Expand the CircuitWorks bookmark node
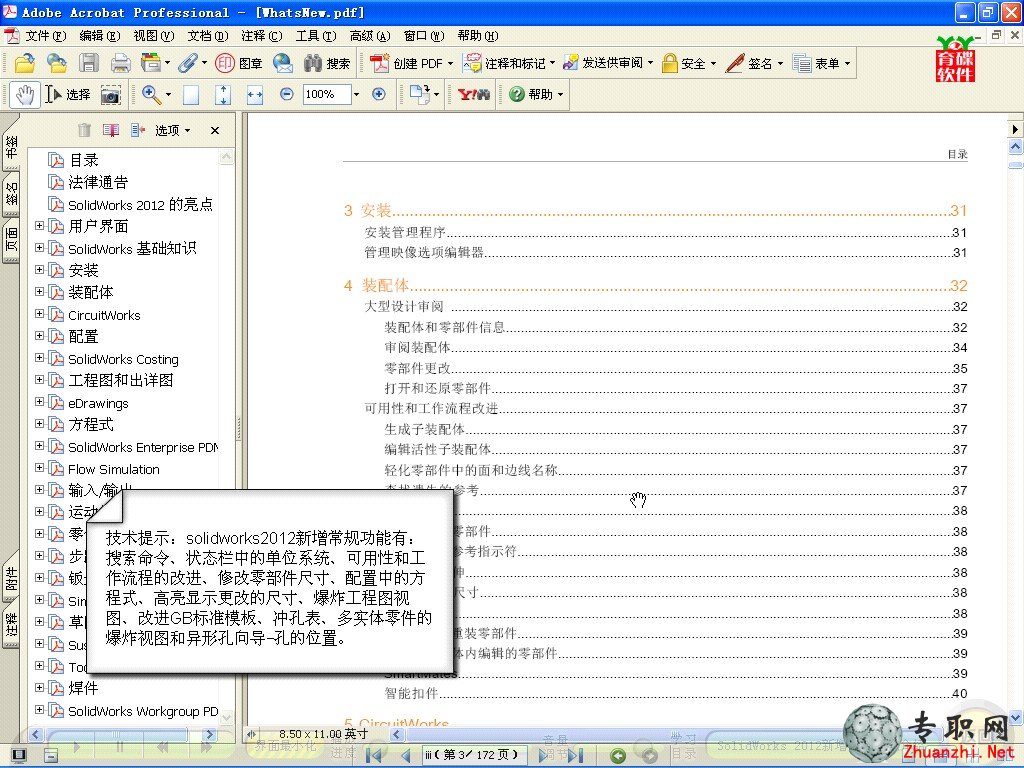Screen dimensions: 1024x768 (39, 314)
